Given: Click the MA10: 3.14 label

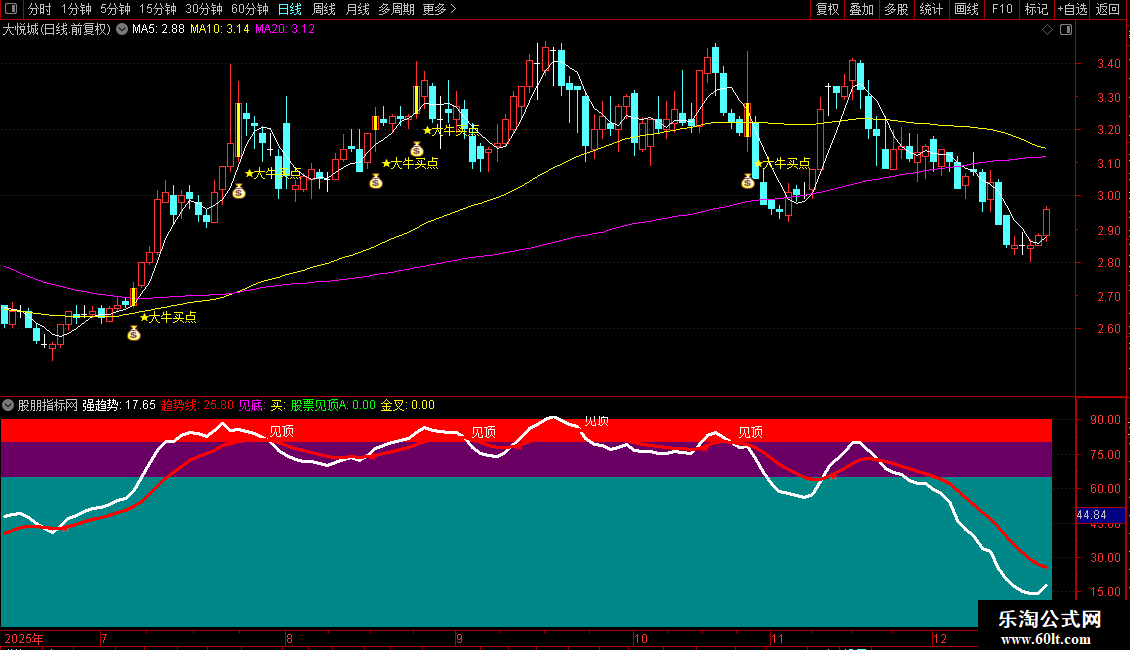Looking at the screenshot, I should [220, 29].
